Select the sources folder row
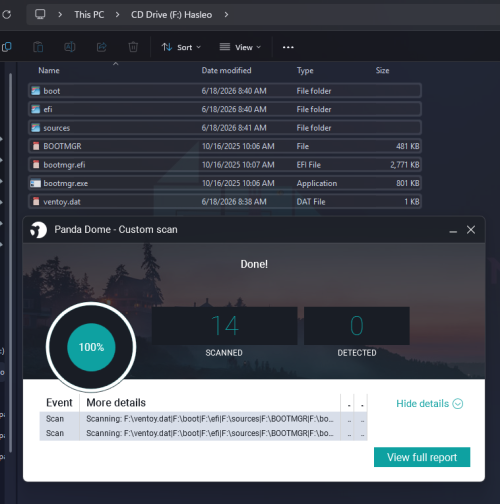 [225, 128]
